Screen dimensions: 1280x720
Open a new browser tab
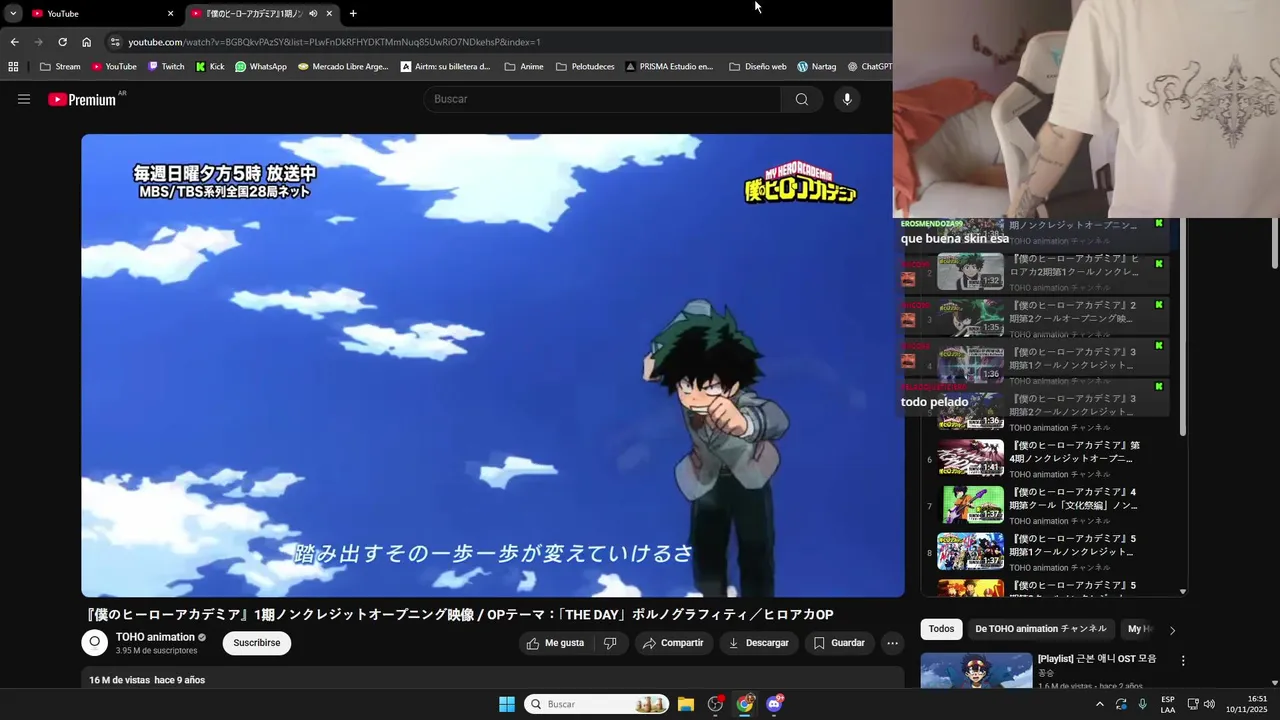click(353, 13)
